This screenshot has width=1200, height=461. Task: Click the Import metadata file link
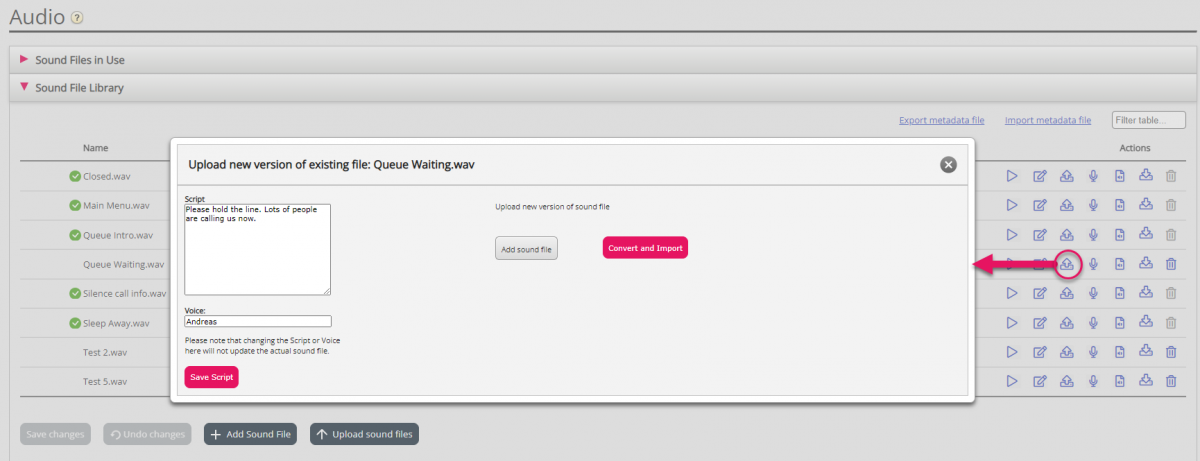pos(1047,120)
